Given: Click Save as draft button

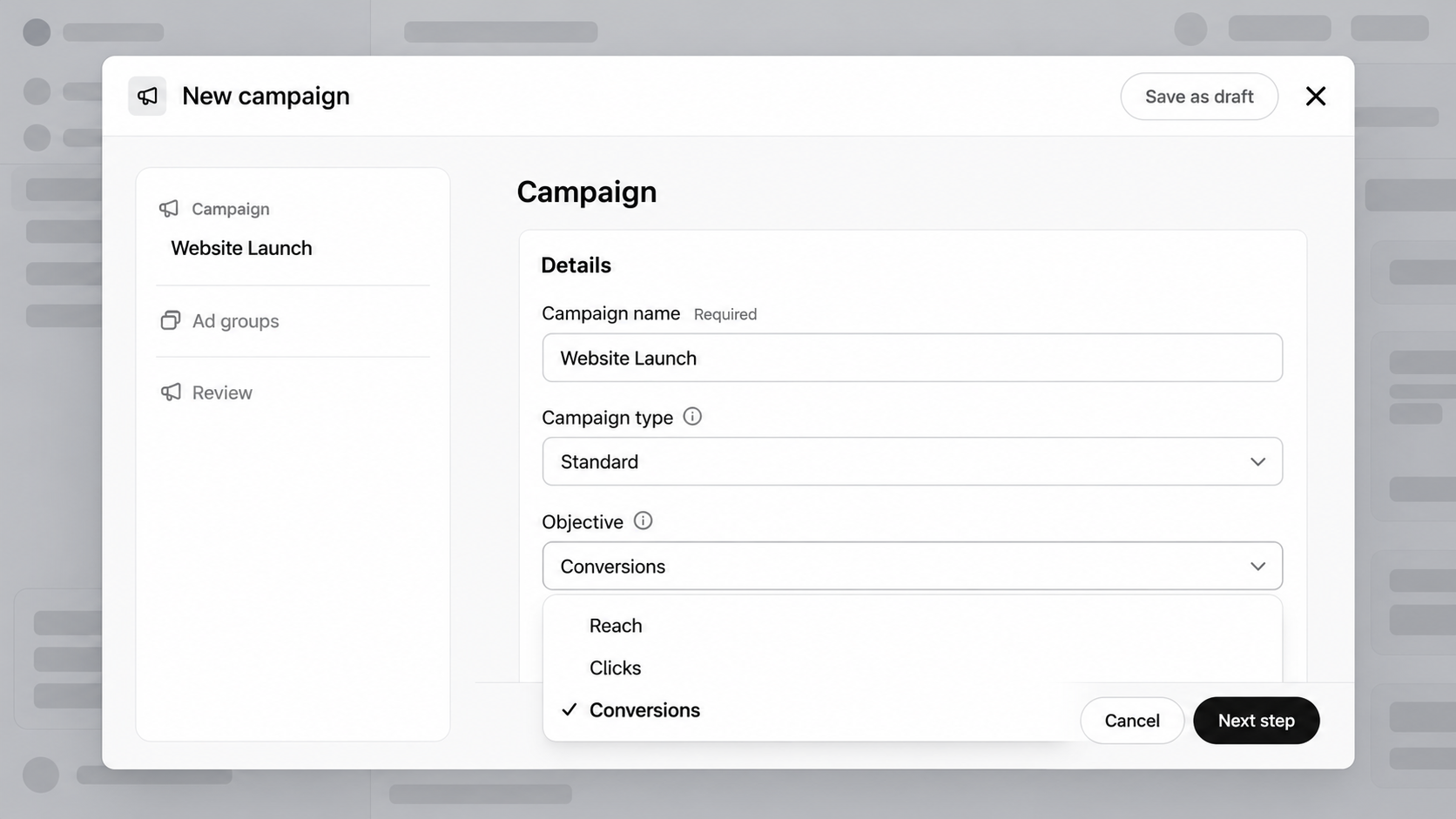Looking at the screenshot, I should (x=1199, y=97).
